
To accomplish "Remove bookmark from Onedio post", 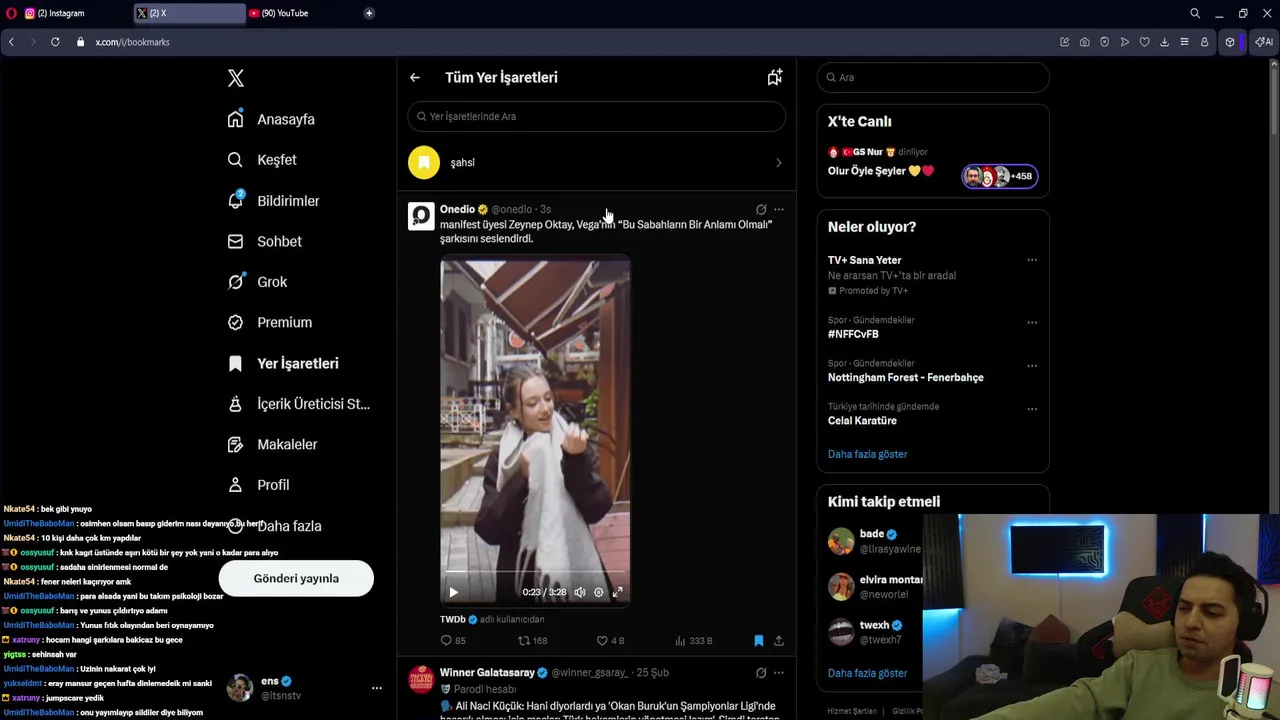I will tap(758, 640).
